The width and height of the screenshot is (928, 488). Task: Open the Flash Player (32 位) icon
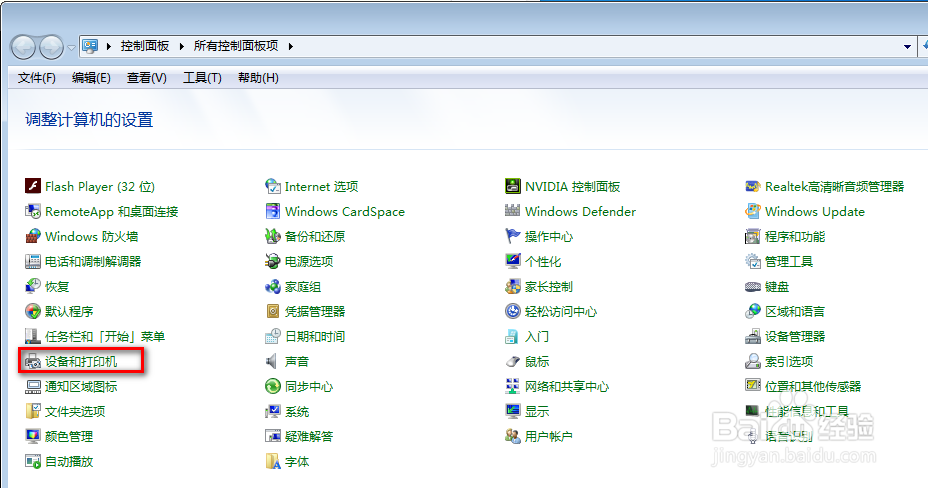(x=33, y=186)
